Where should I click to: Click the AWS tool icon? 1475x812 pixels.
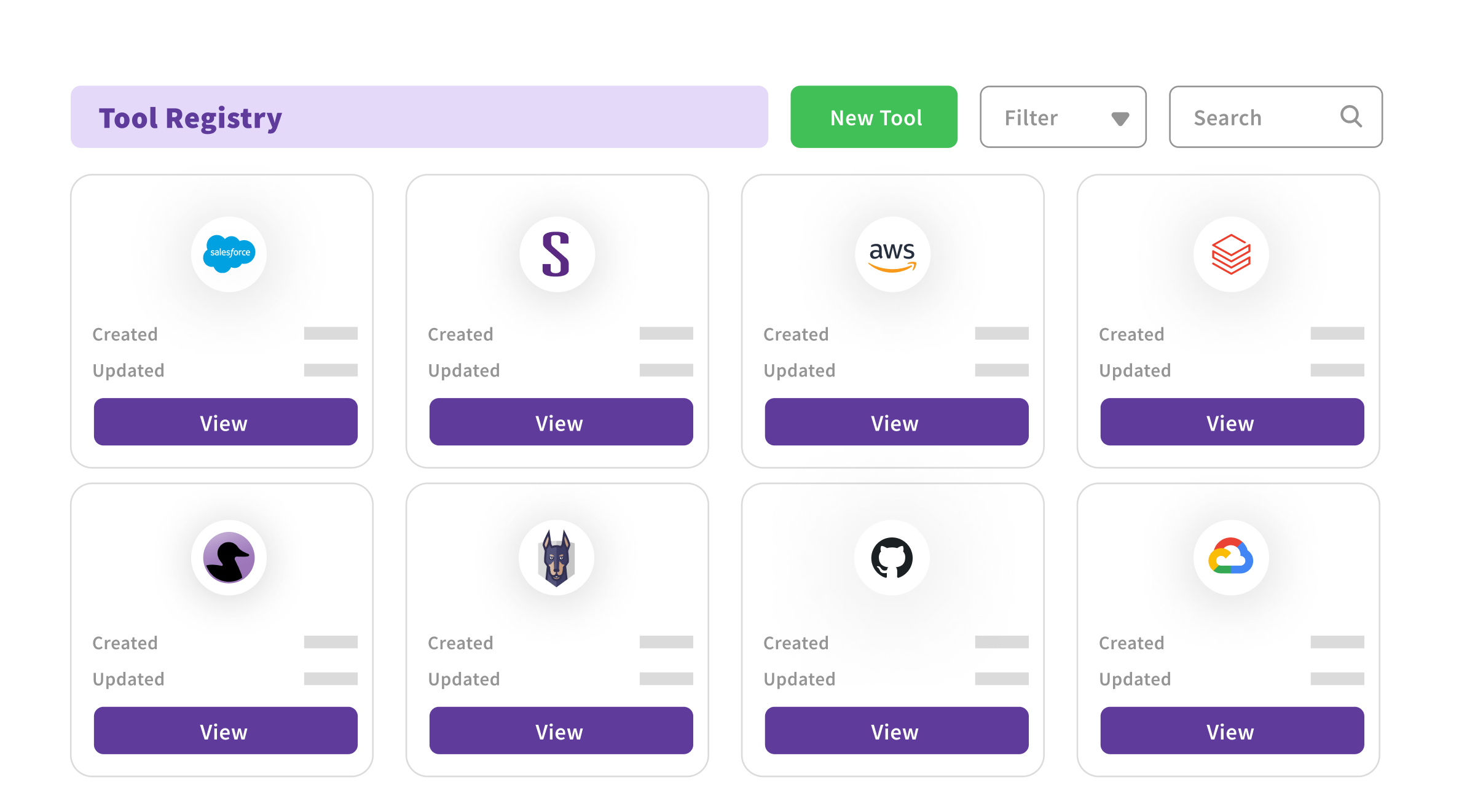point(892,254)
